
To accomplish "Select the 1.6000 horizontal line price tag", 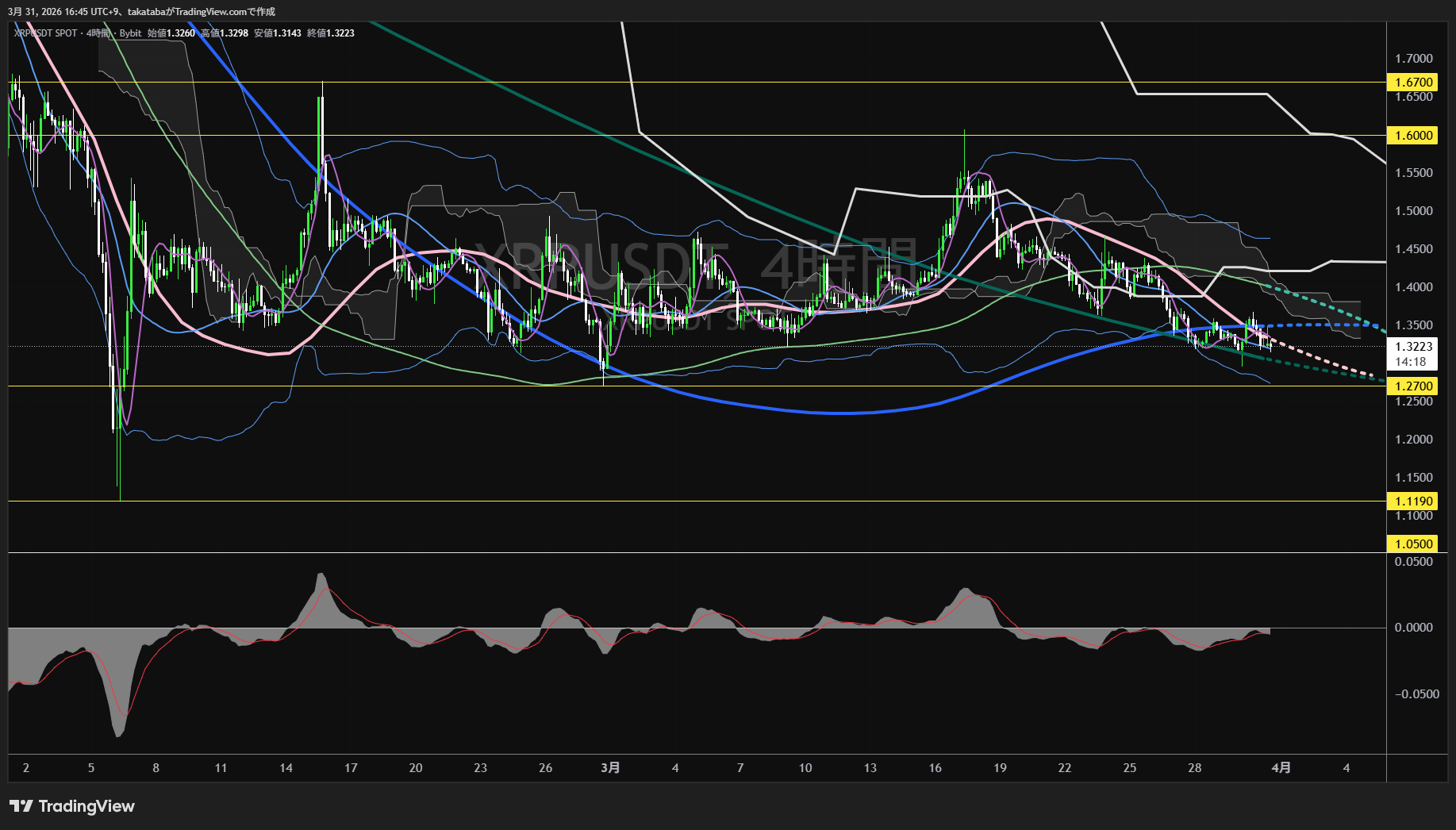I will (x=1413, y=136).
